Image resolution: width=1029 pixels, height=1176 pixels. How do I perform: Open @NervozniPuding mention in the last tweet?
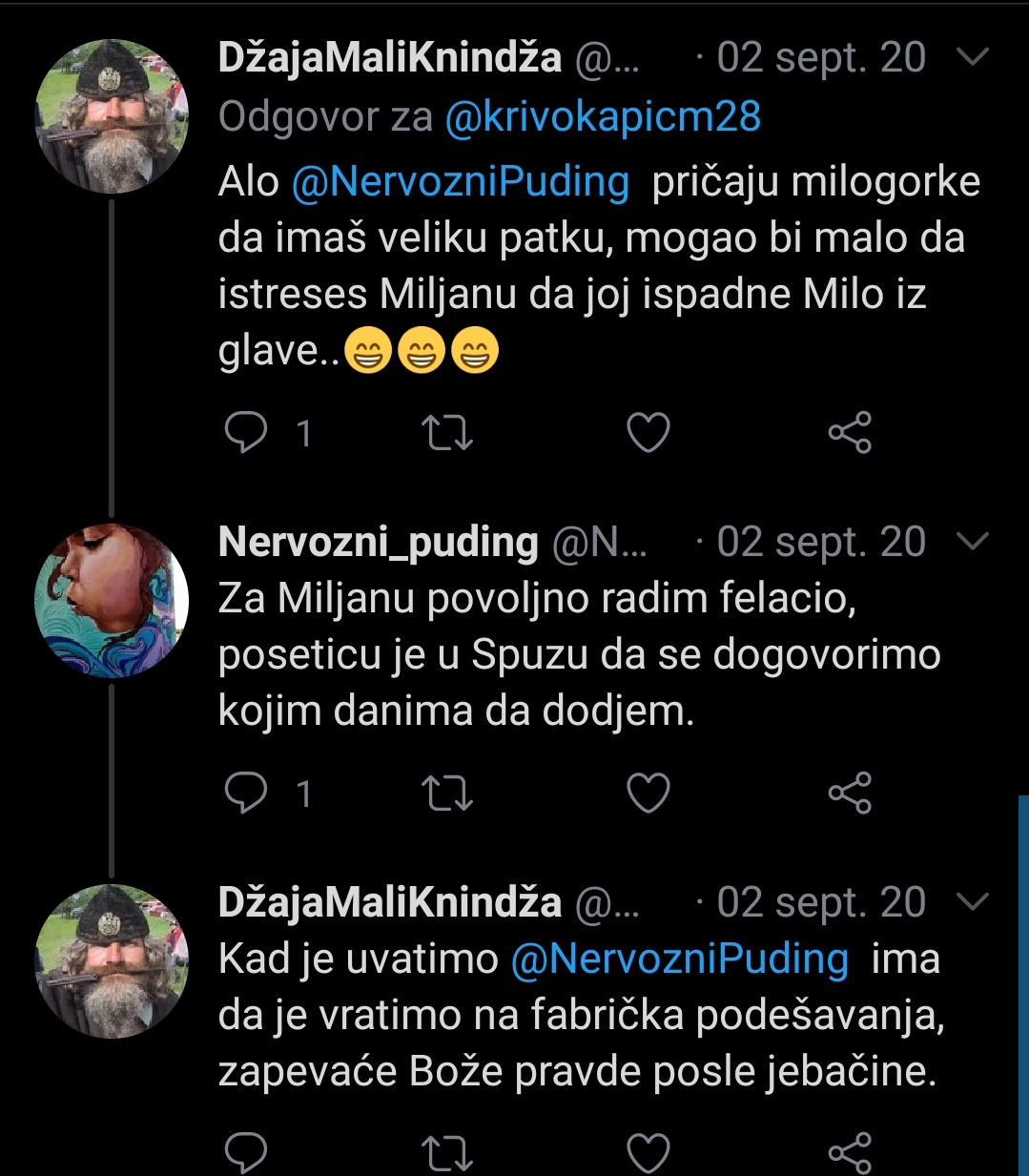(679, 959)
